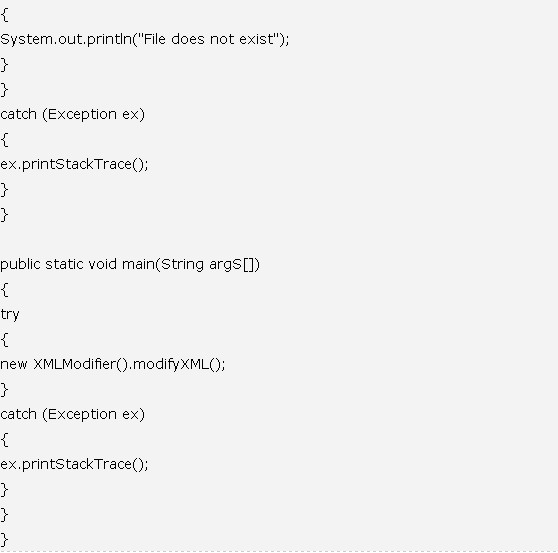Click the catch clause inside the main method
The width and height of the screenshot is (558, 553).
pyautogui.click(x=73, y=415)
